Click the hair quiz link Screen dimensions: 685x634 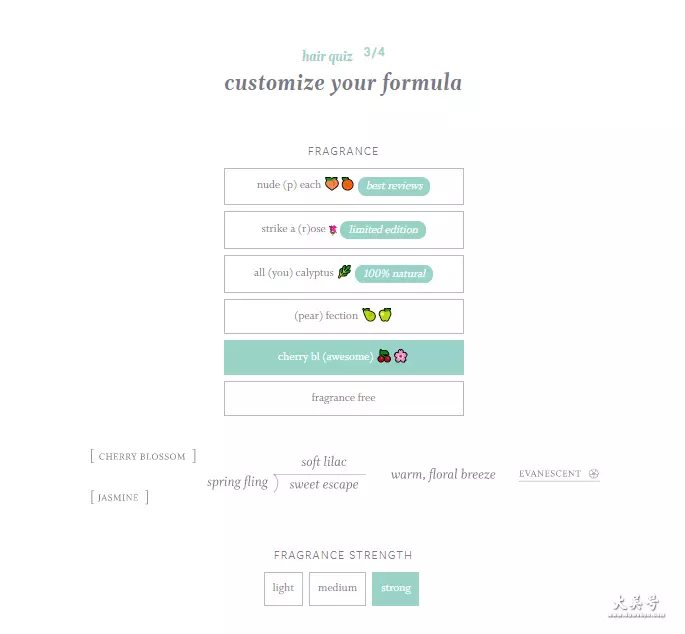pos(327,56)
